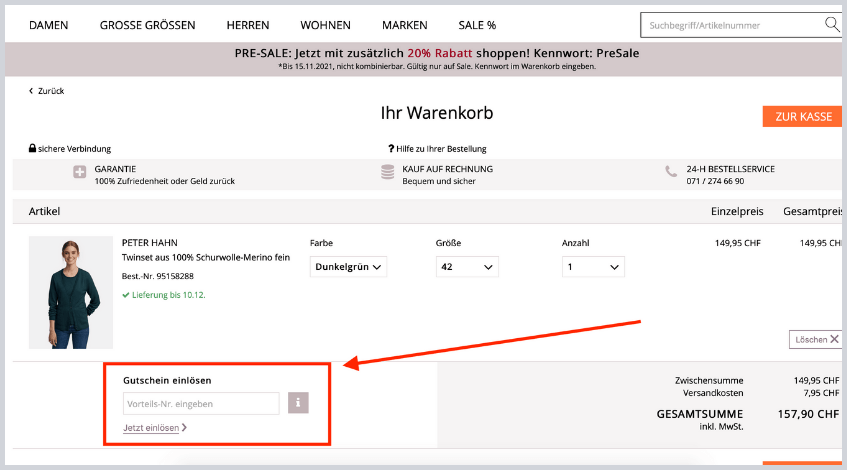Click the phone icon for 24-H Bestellservice
This screenshot has height=470, width=847.
pos(671,172)
